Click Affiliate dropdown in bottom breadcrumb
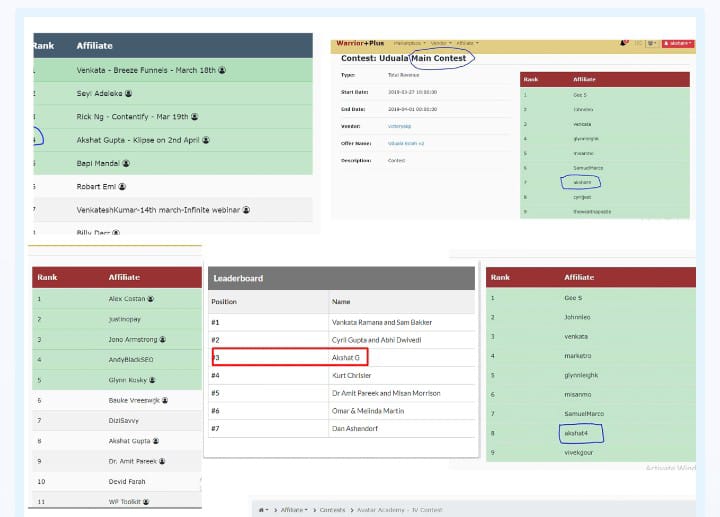Viewport: 720px width, 517px height. click(292, 509)
